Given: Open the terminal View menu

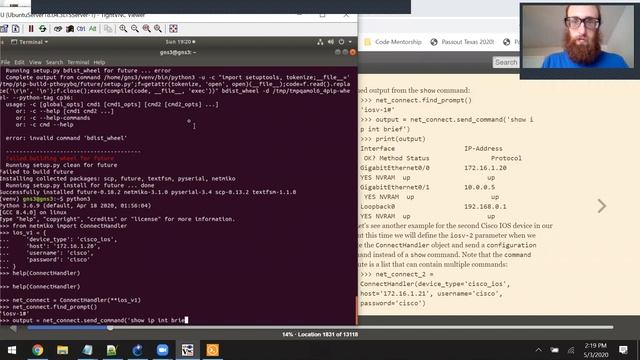Looking at the screenshot, I should pyautogui.click(x=35, y=62).
